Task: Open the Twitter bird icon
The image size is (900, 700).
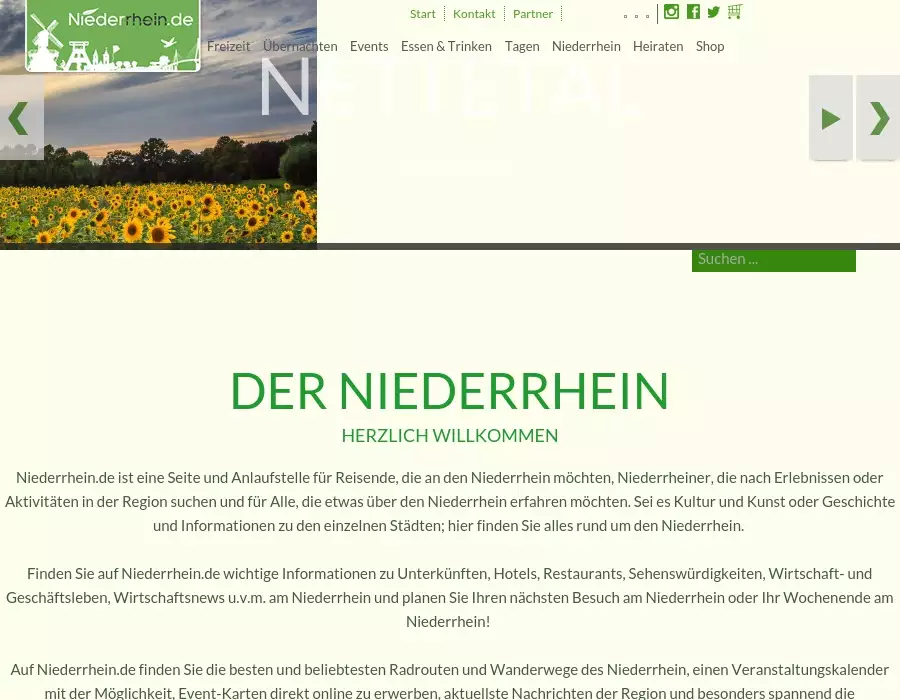Action: click(713, 12)
